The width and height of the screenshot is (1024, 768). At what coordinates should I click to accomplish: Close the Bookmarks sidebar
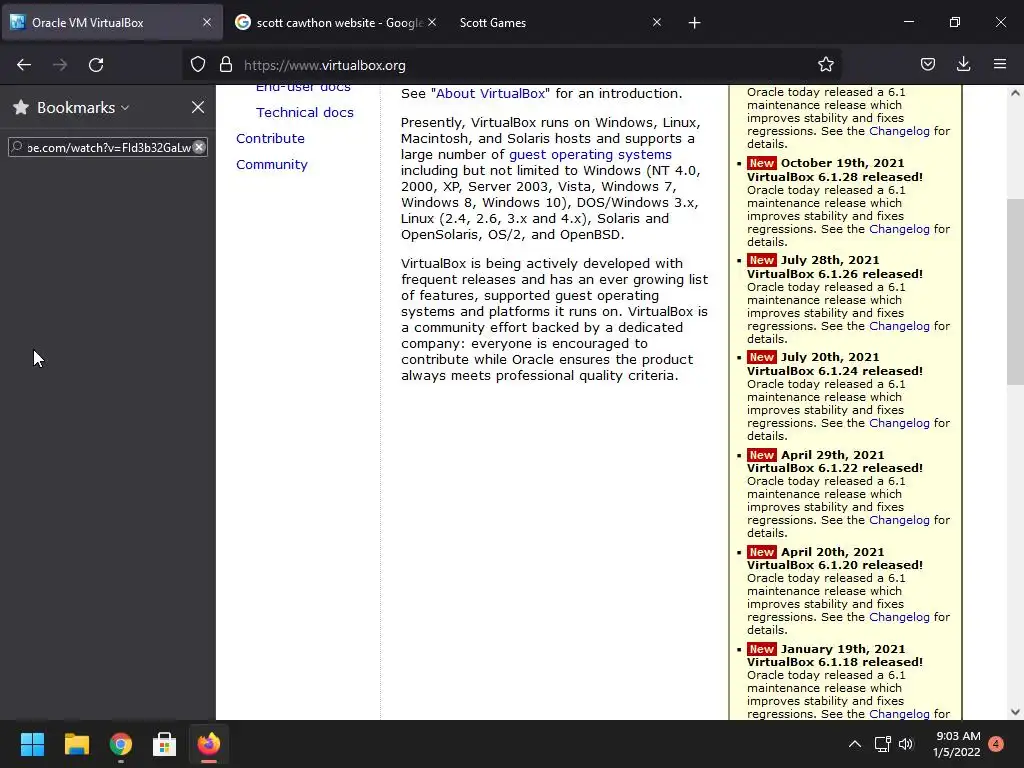(x=198, y=107)
